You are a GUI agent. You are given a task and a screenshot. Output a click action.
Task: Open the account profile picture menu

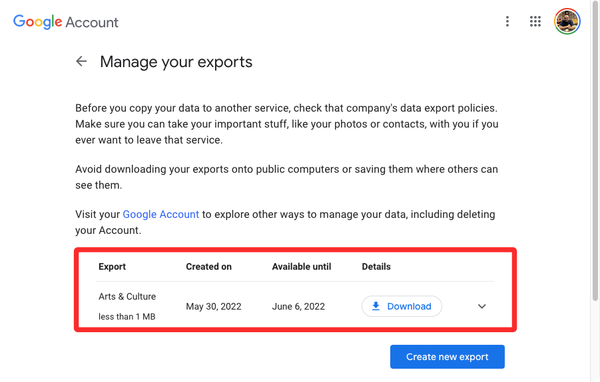click(567, 21)
